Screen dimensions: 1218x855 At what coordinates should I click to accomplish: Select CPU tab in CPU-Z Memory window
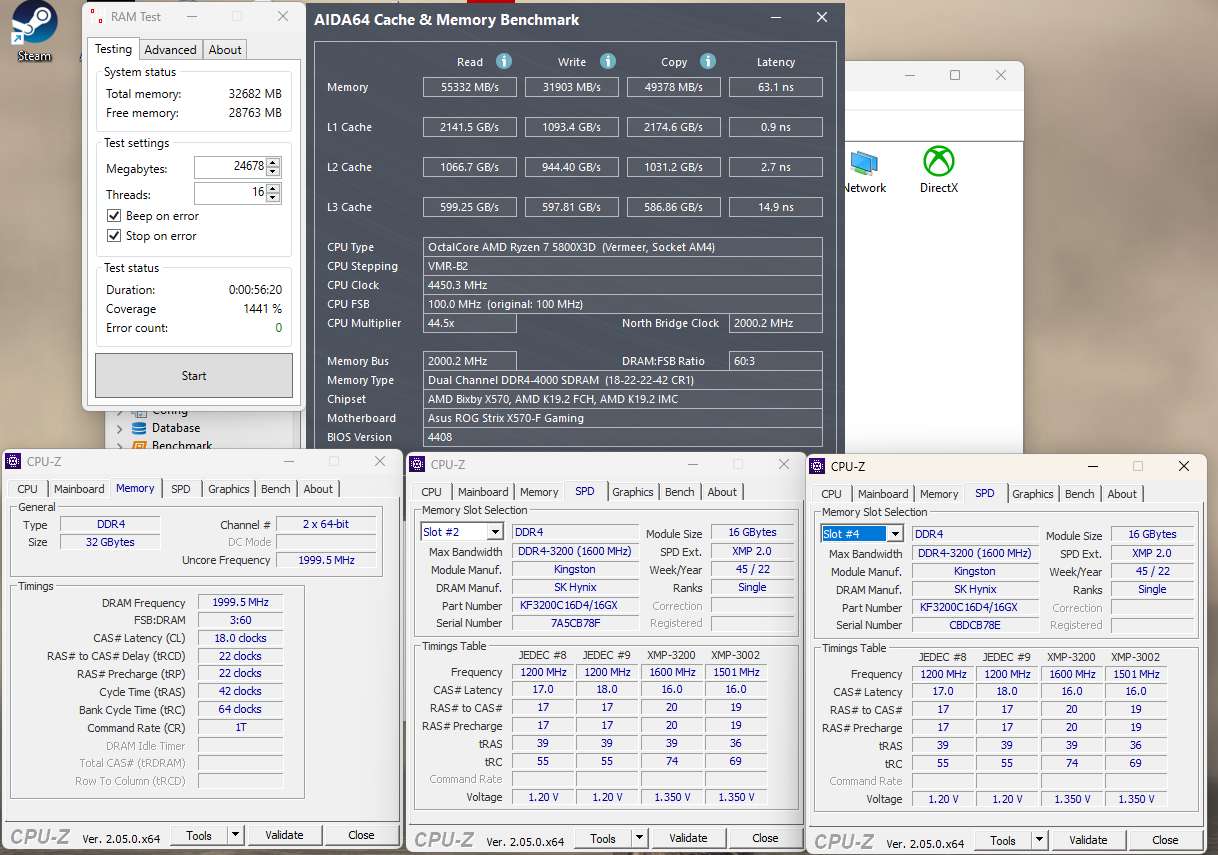tap(28, 489)
